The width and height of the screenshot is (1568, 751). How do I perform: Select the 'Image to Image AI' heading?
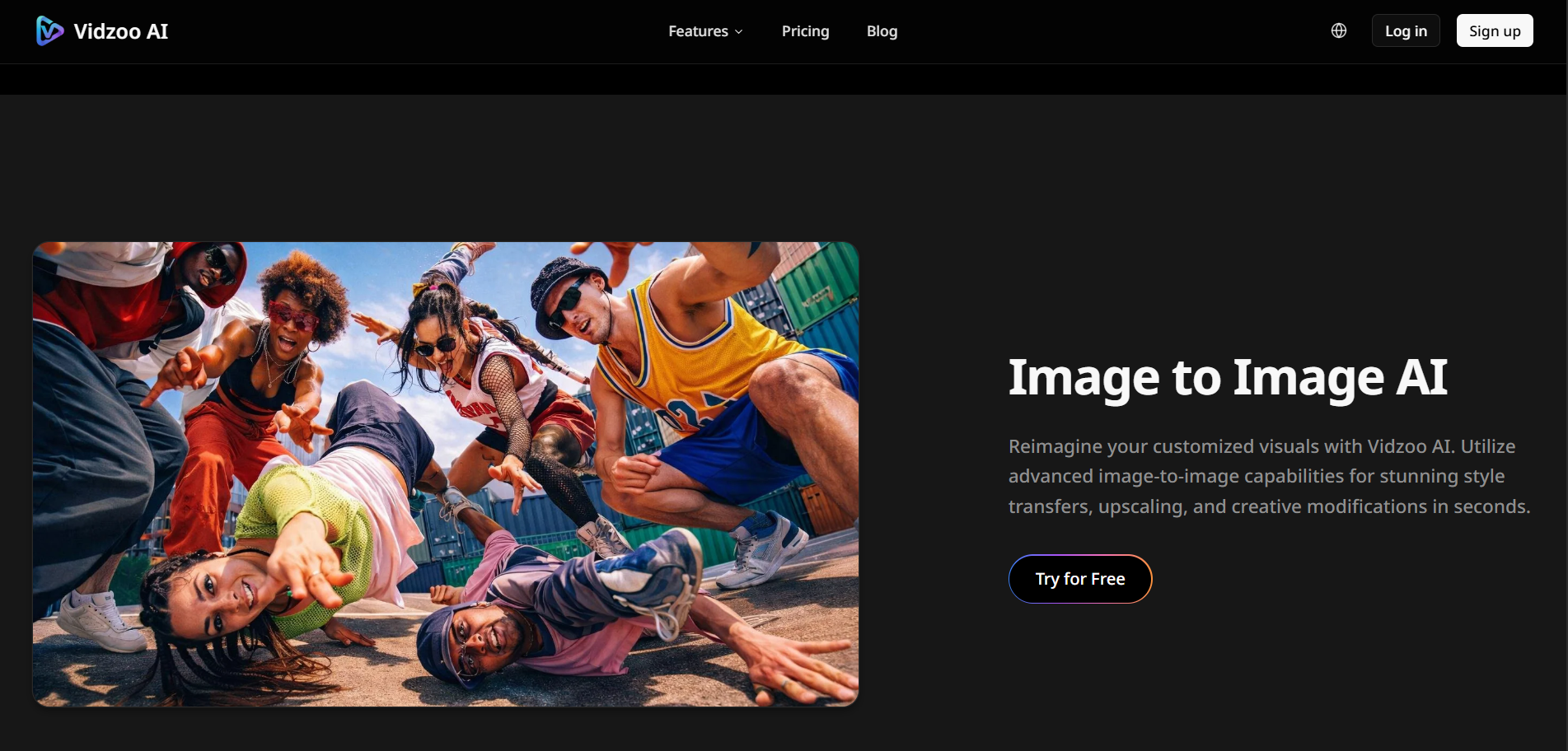point(1228,377)
